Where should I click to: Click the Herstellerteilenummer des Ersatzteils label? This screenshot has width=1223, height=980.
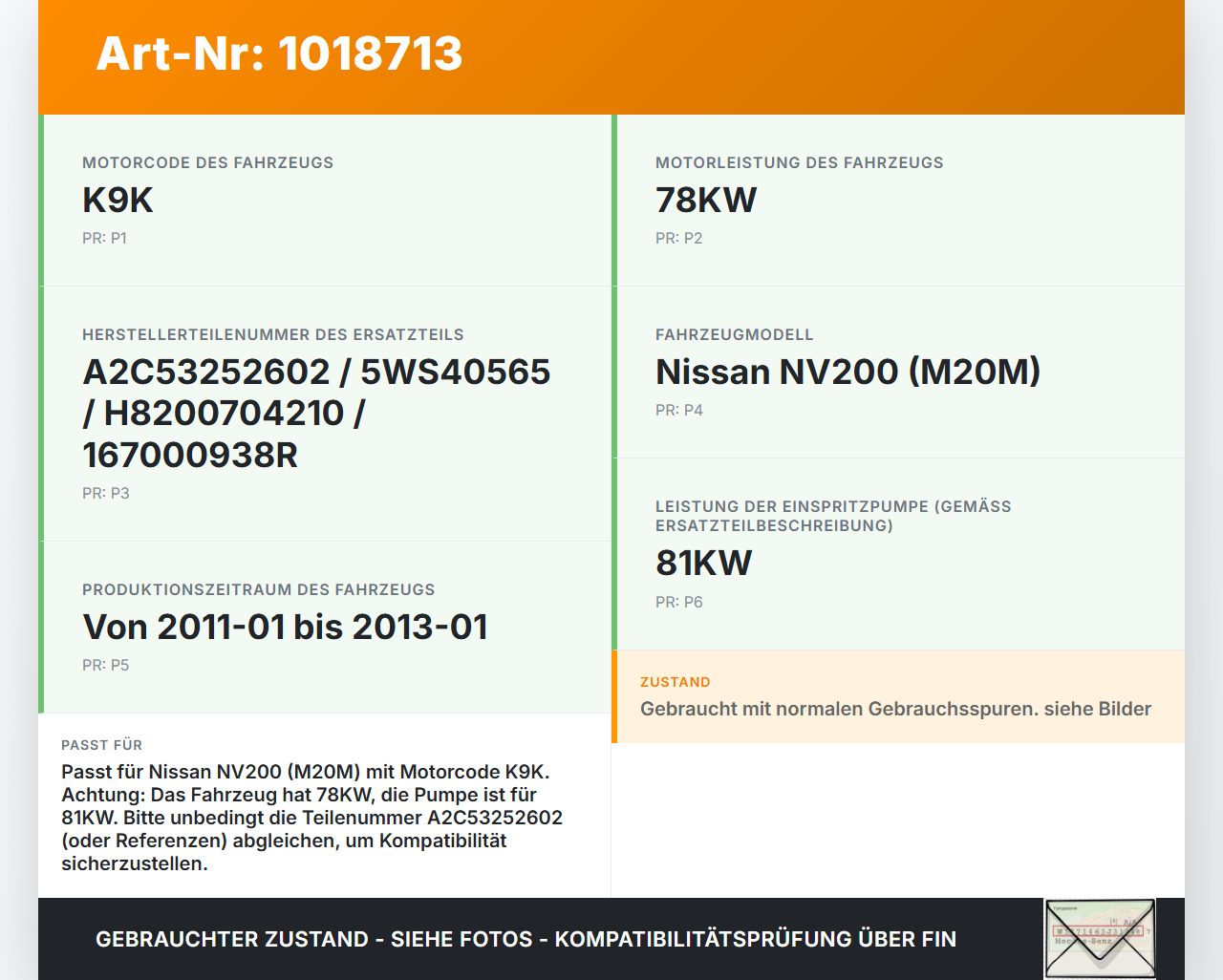coord(272,335)
